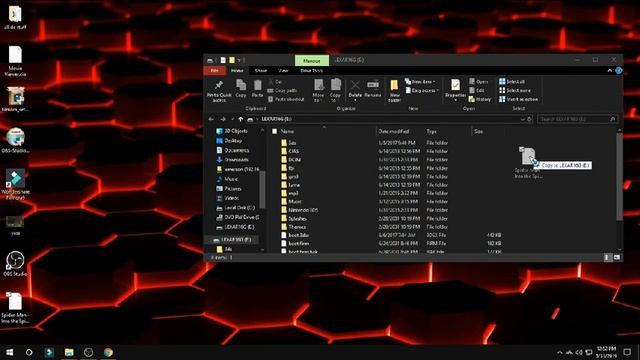Open the Windows Start menu
This screenshot has height=360, width=640.
click(9, 352)
